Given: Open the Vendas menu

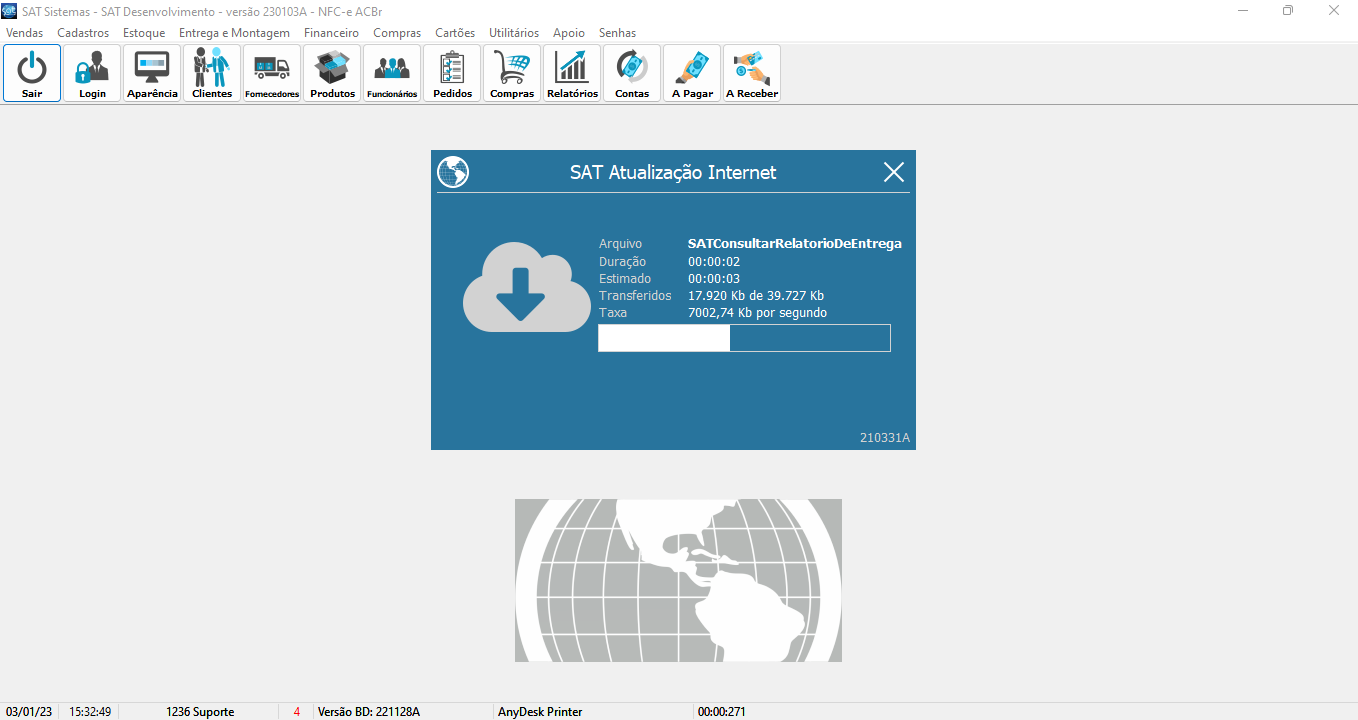Looking at the screenshot, I should [x=25, y=33].
